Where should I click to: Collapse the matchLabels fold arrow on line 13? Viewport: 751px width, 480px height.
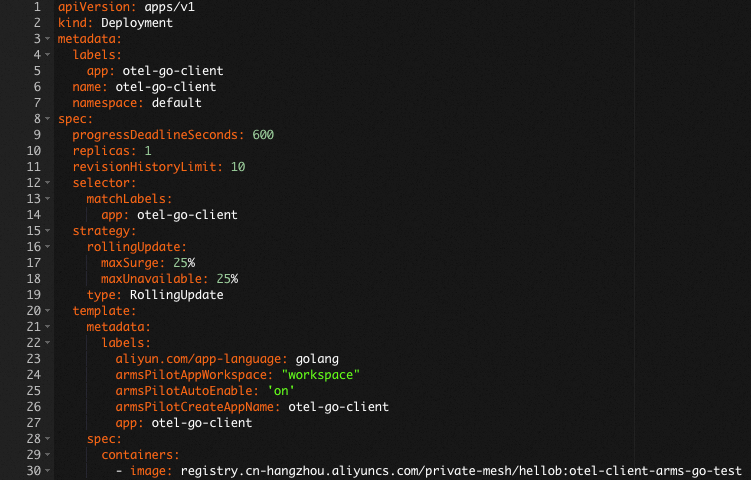tap(47, 199)
